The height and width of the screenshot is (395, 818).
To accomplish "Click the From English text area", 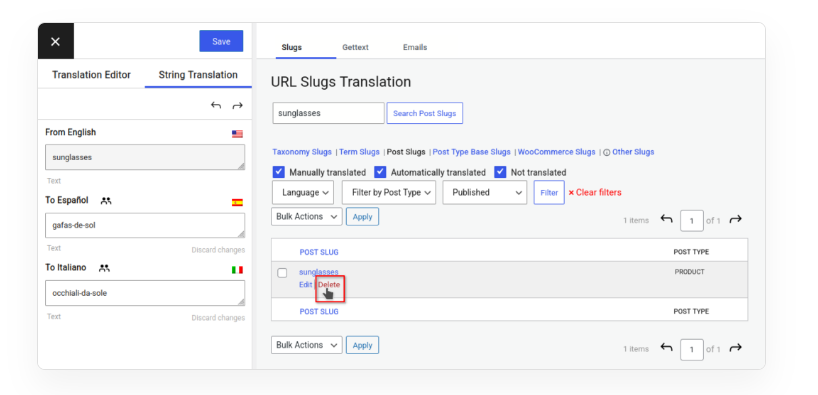I will [x=145, y=157].
